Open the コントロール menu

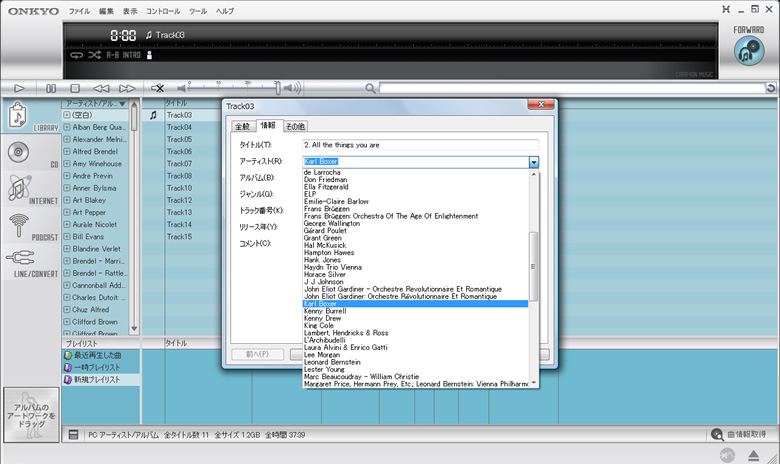point(163,11)
